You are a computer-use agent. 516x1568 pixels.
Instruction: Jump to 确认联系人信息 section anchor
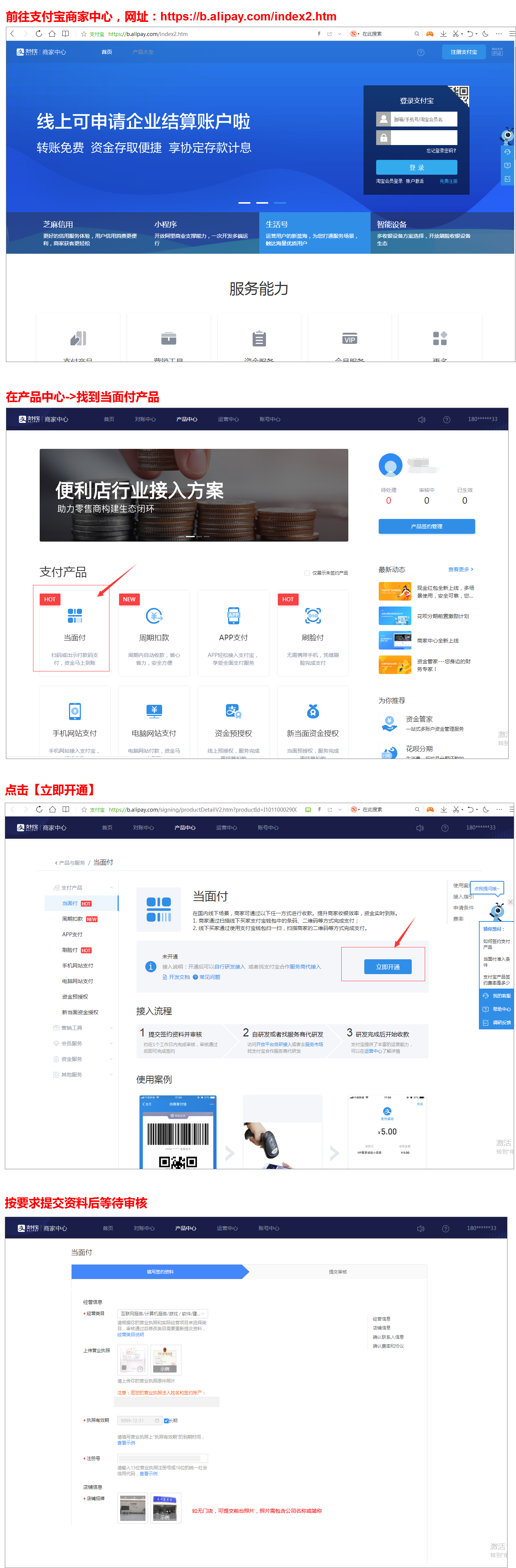[388, 1337]
